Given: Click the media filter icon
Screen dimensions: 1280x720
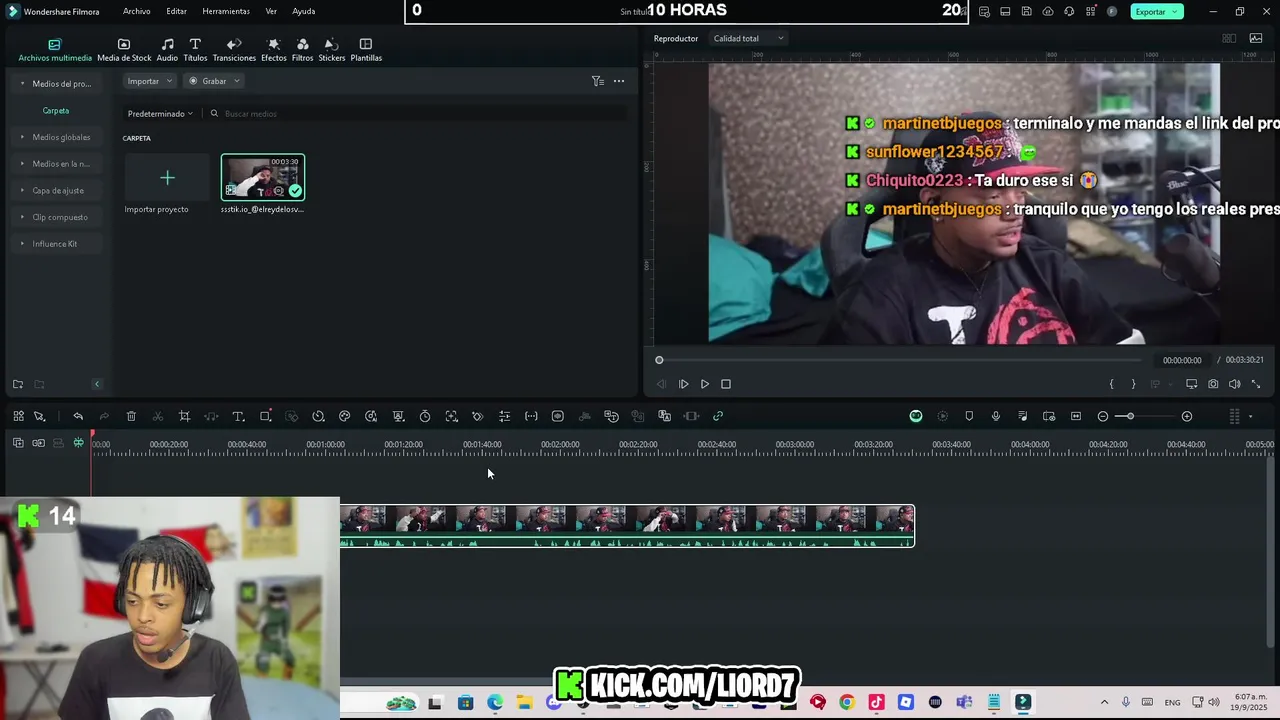Looking at the screenshot, I should [x=597, y=81].
